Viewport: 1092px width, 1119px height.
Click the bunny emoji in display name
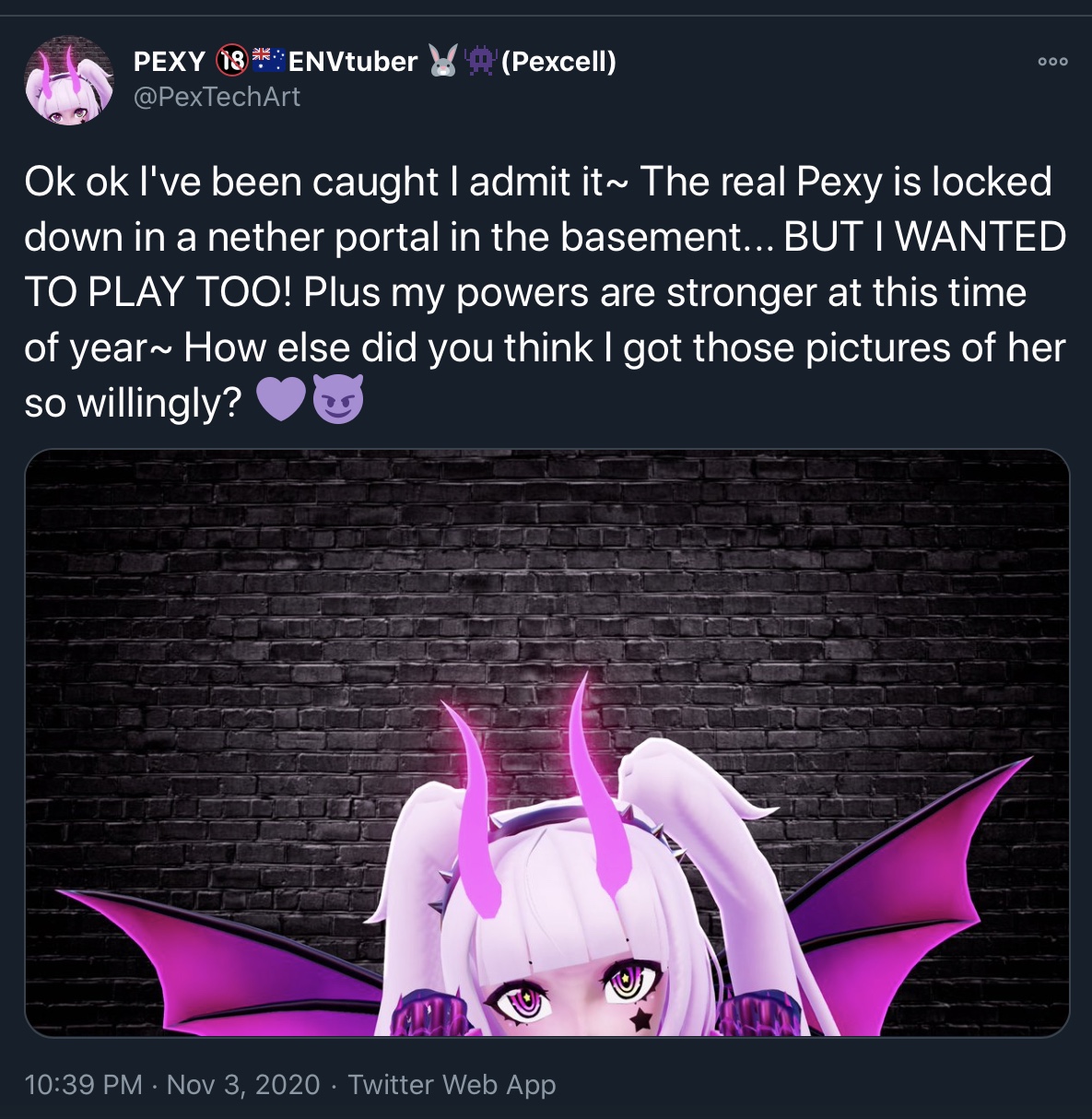pyautogui.click(x=443, y=61)
